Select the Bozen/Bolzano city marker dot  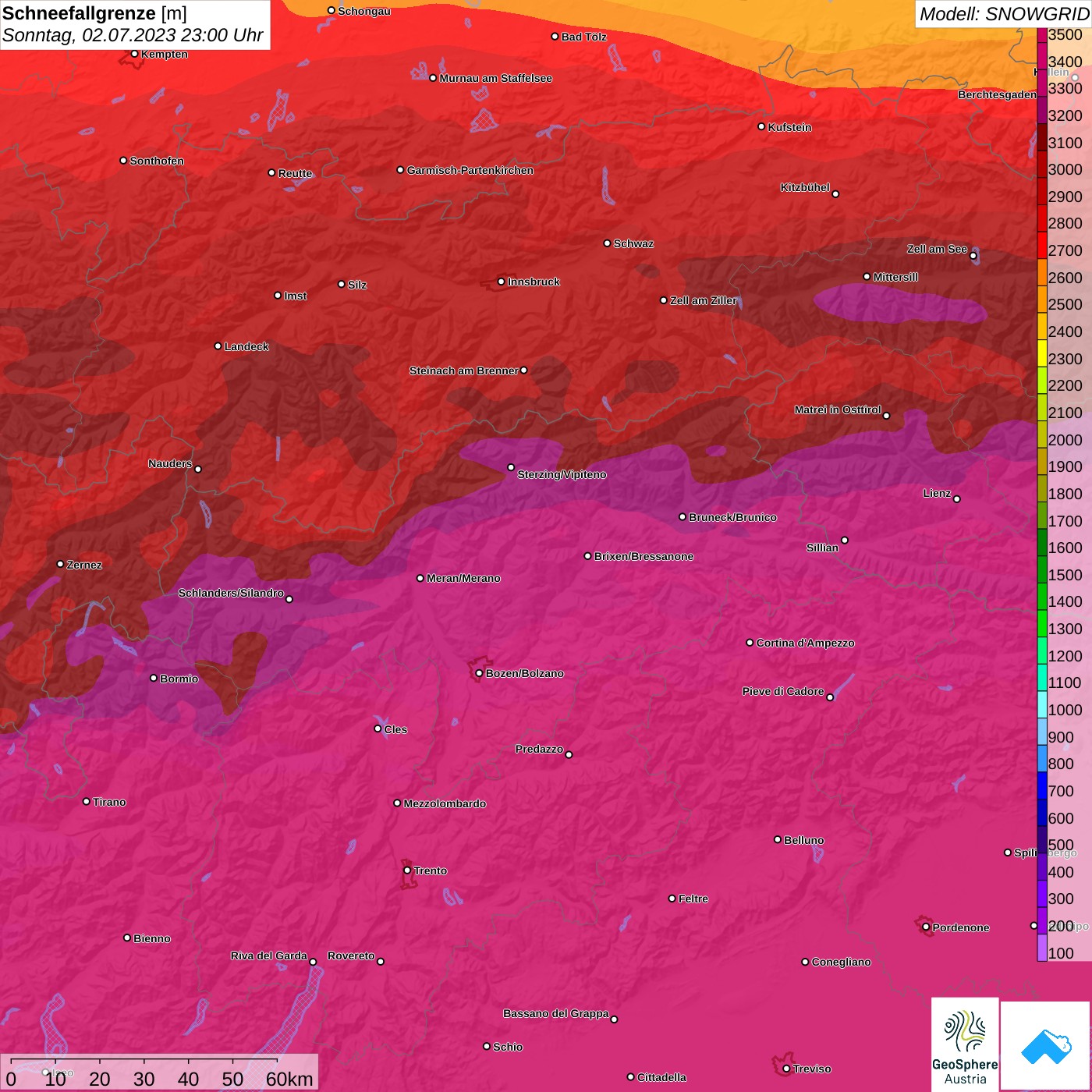479,673
